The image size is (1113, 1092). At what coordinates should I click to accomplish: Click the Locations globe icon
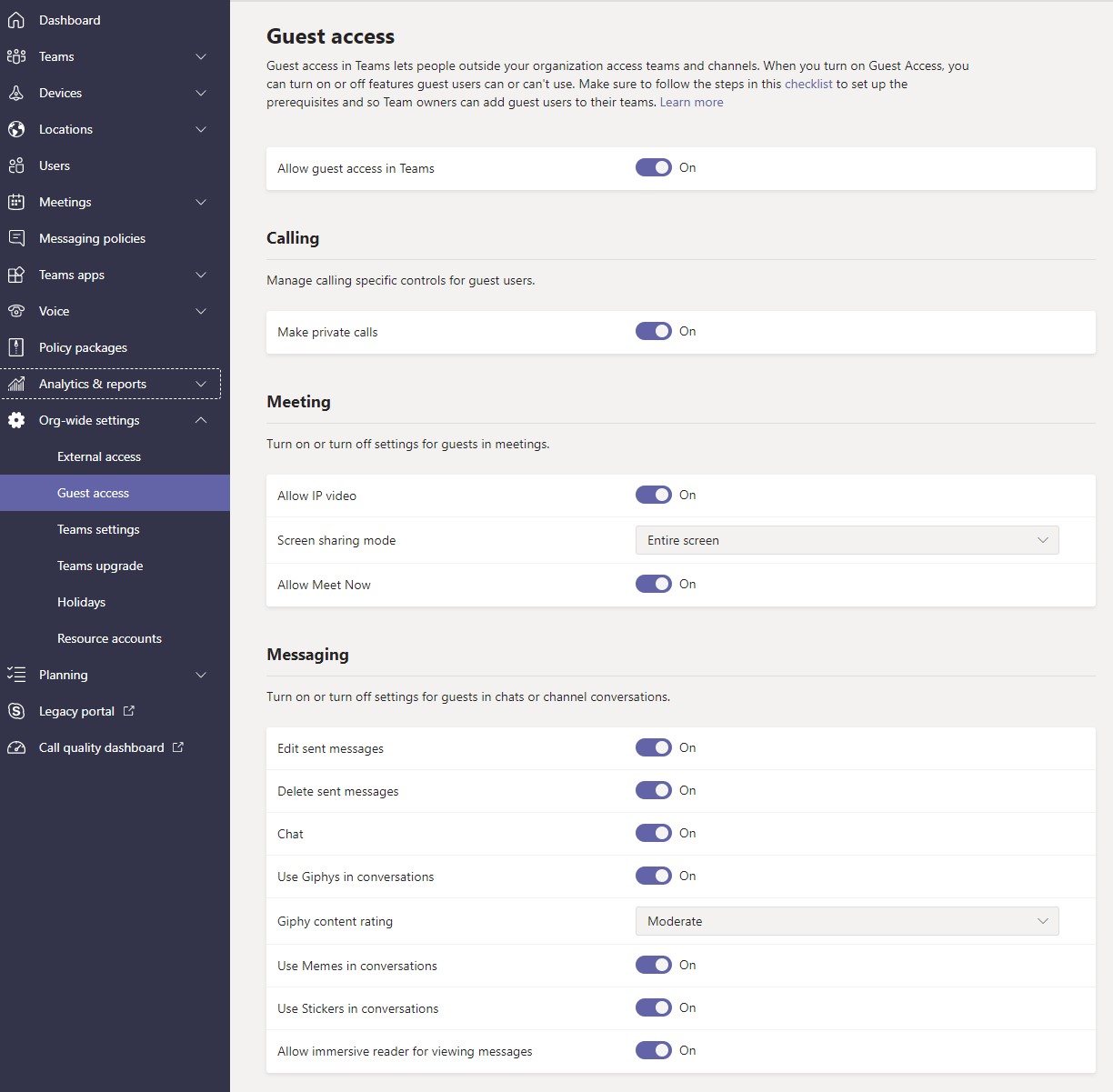pyautogui.click(x=16, y=129)
